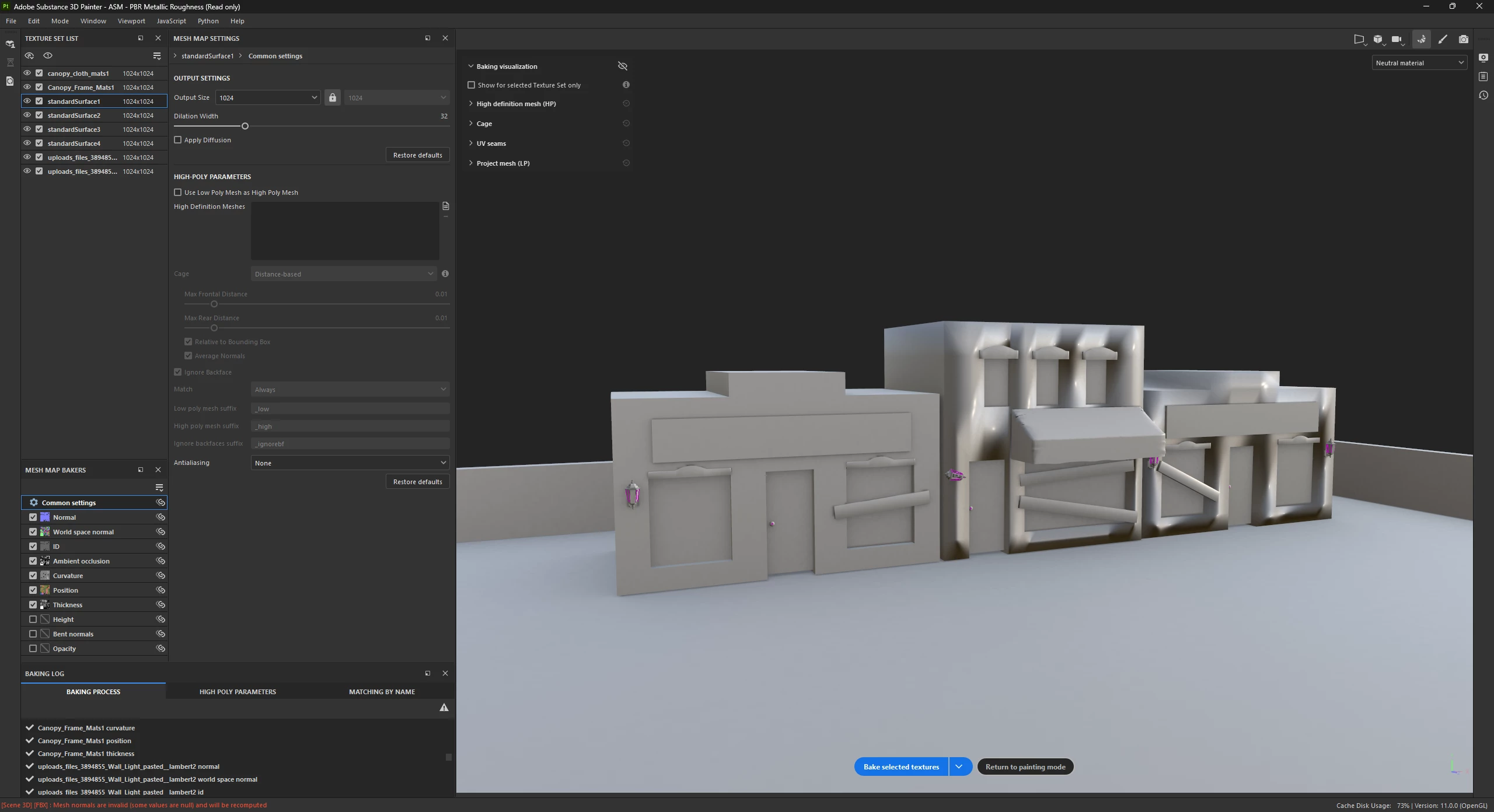Click Bake selected textures button

point(901,766)
